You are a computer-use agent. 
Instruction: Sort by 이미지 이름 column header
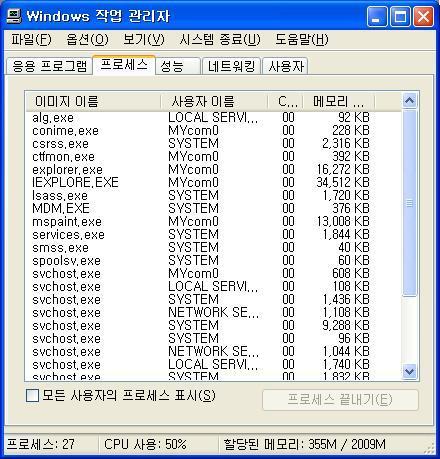pyautogui.click(x=94, y=101)
